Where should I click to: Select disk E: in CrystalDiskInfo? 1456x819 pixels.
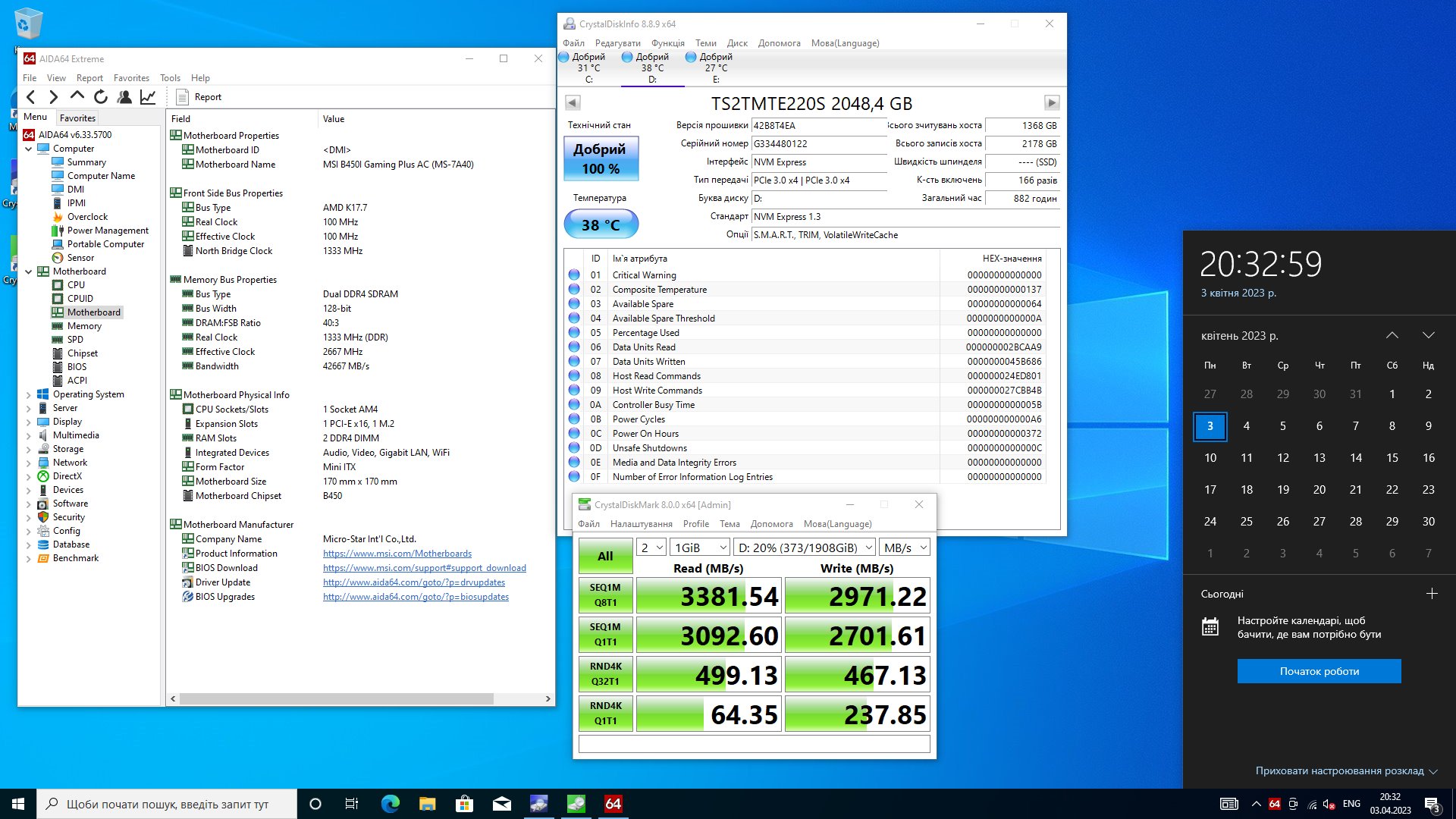716,68
